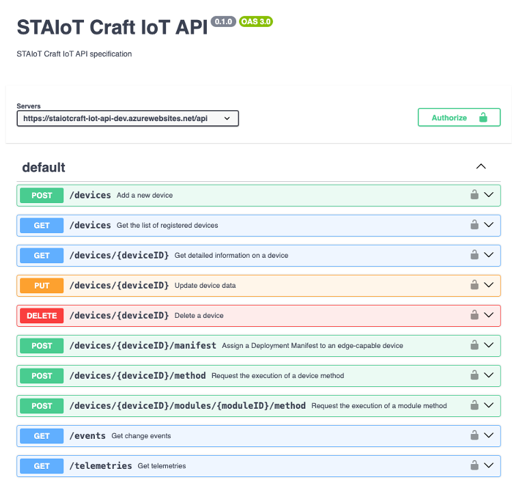The width and height of the screenshot is (525, 483).
Task: Click lock icon on manifest endpoint row
Action: pos(474,345)
